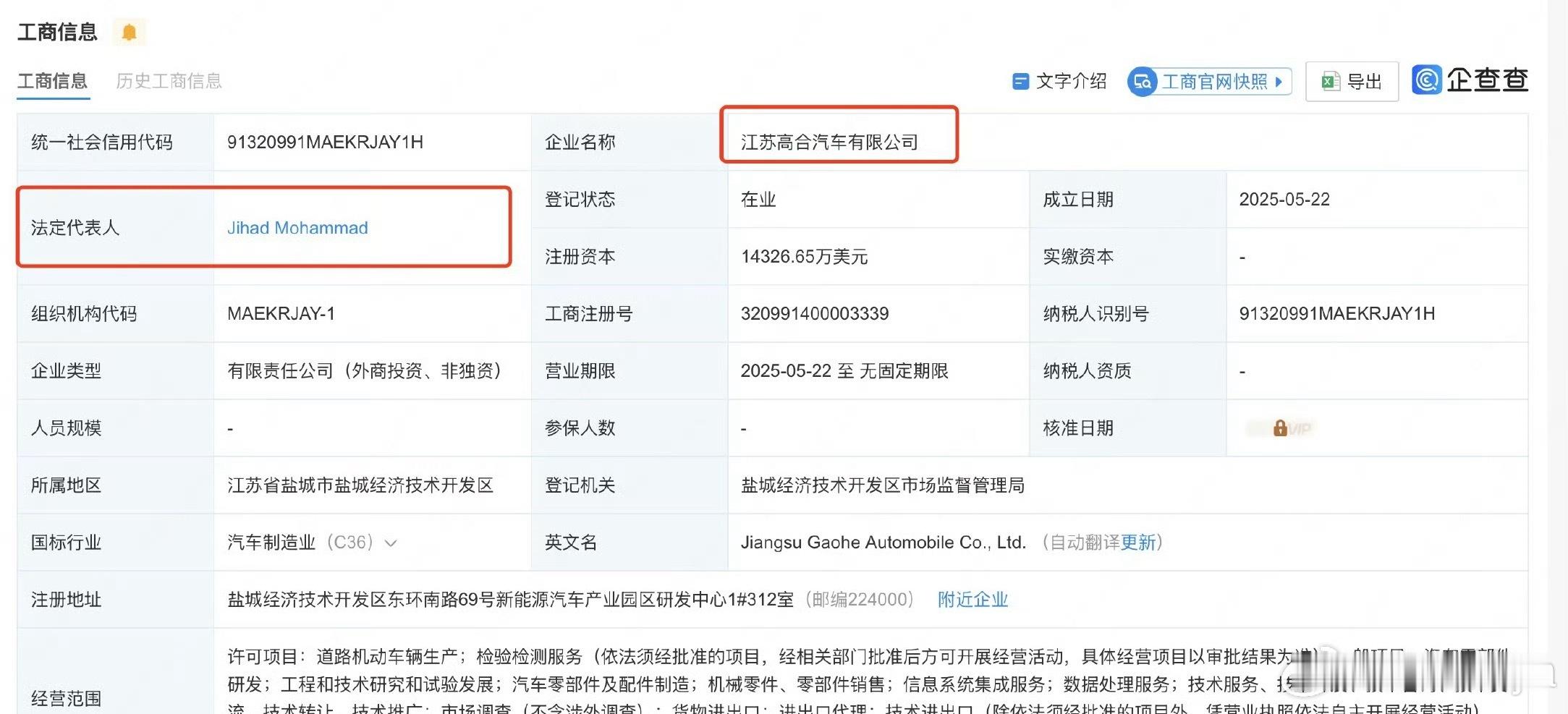The image size is (1568, 714).
Task: Open legal representative Jihad Mohammad link
Action: (297, 228)
